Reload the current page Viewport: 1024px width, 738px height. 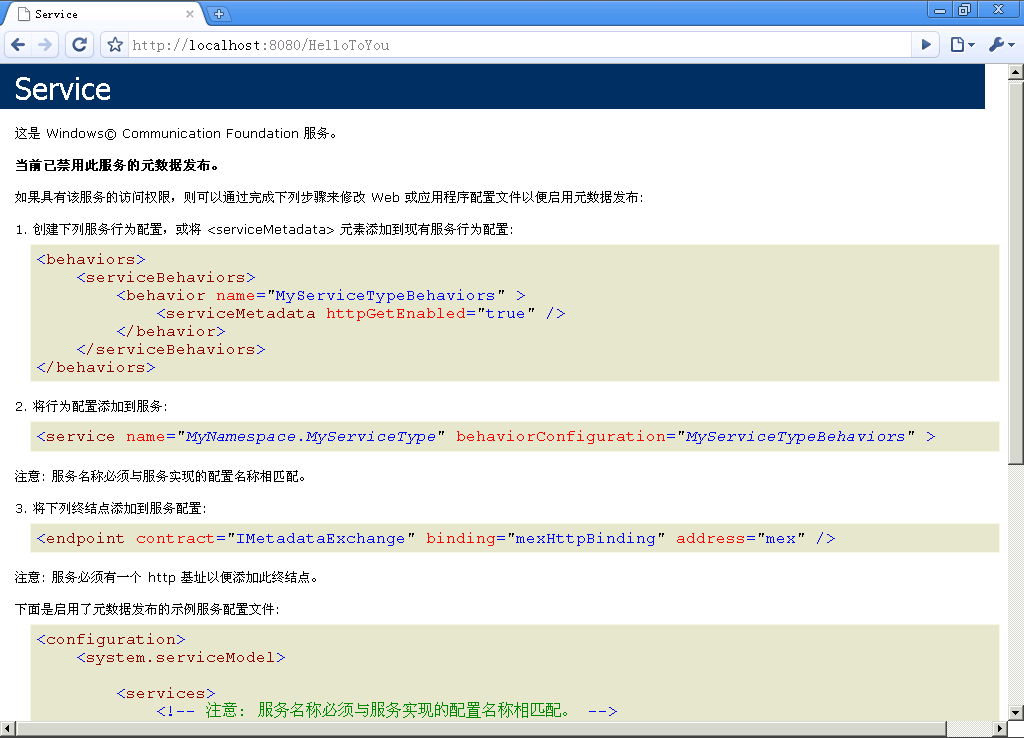79,45
